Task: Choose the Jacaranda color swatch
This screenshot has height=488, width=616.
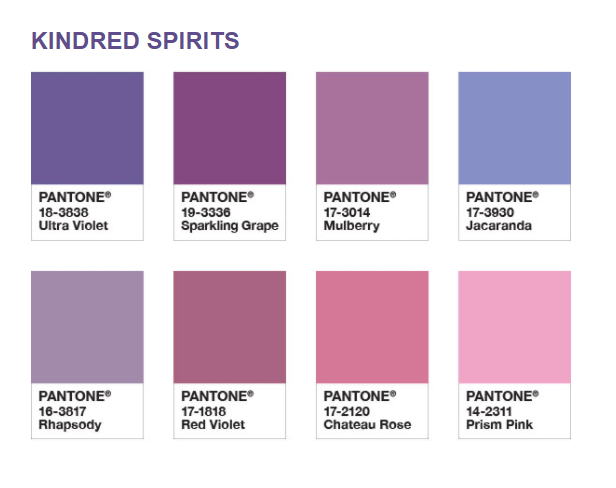Action: click(515, 128)
